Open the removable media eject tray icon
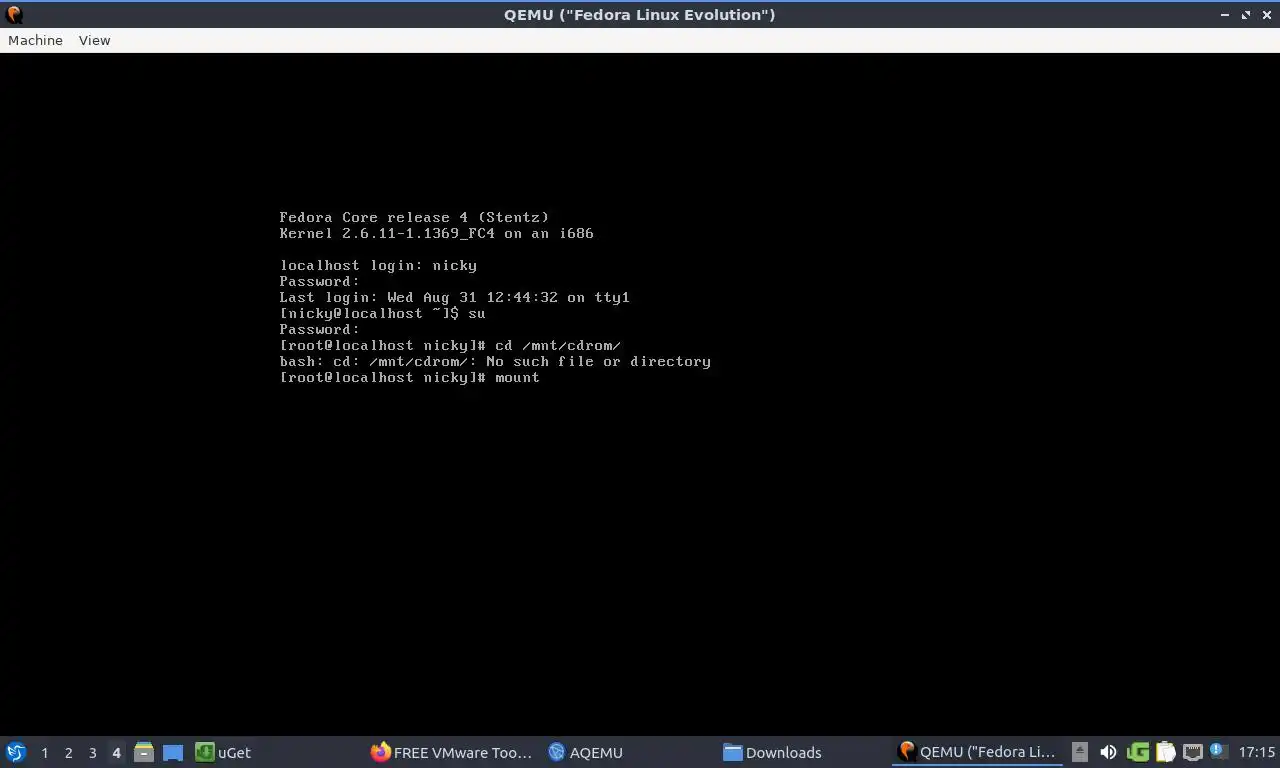Image resolution: width=1280 pixels, height=768 pixels. (x=1080, y=752)
